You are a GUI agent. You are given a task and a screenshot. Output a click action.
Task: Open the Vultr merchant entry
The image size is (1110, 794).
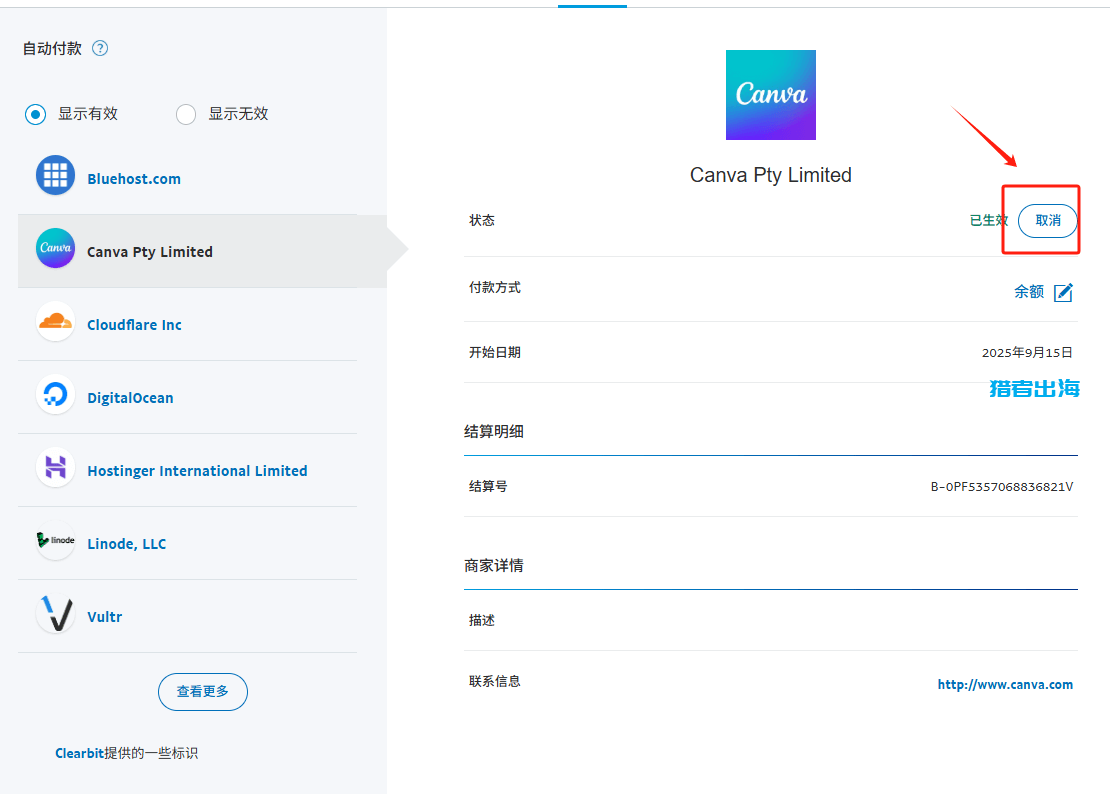point(105,616)
